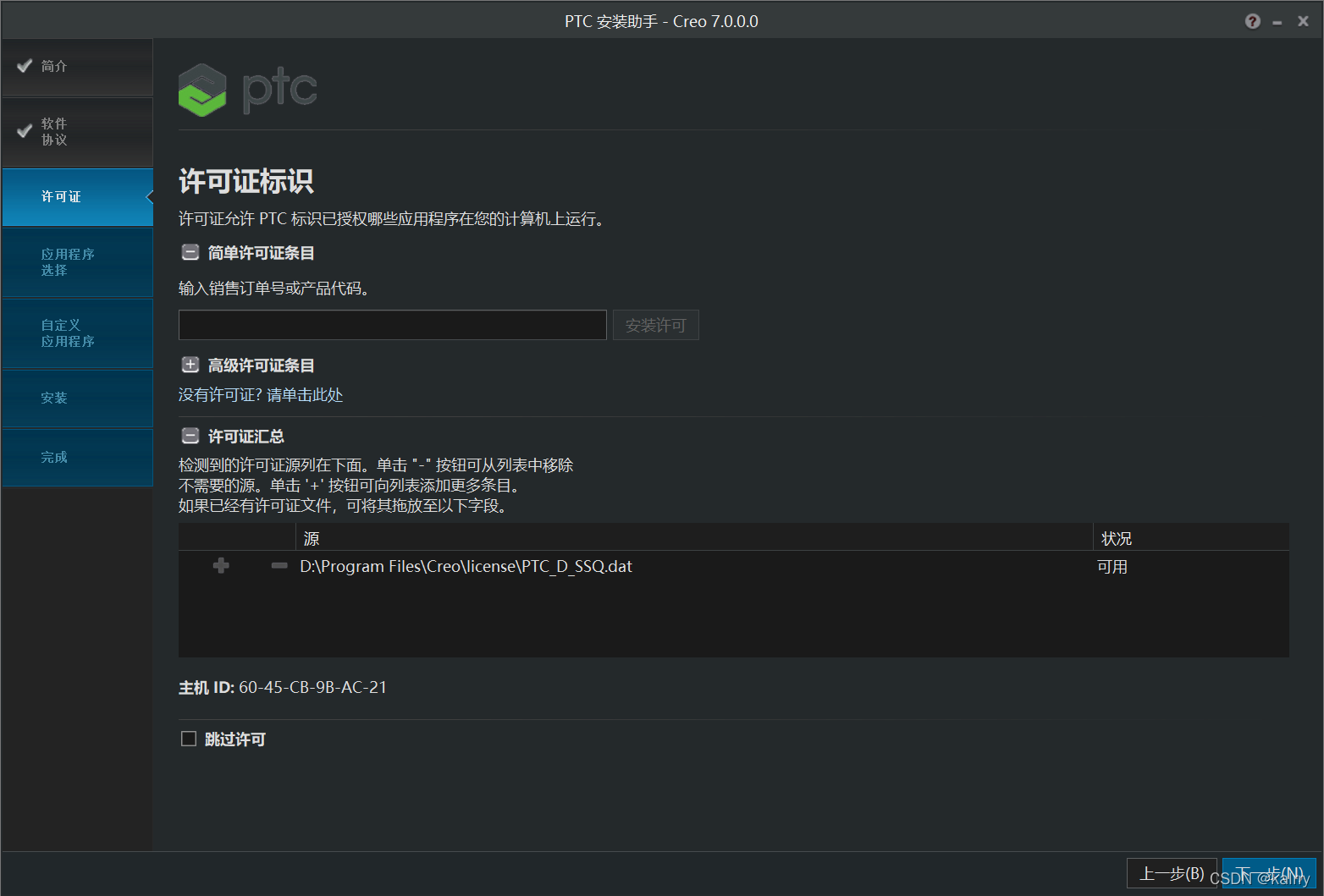Viewport: 1324px width, 896px height.
Task: Click the 没有许可证? 请单击此处 link
Action: pos(261,395)
